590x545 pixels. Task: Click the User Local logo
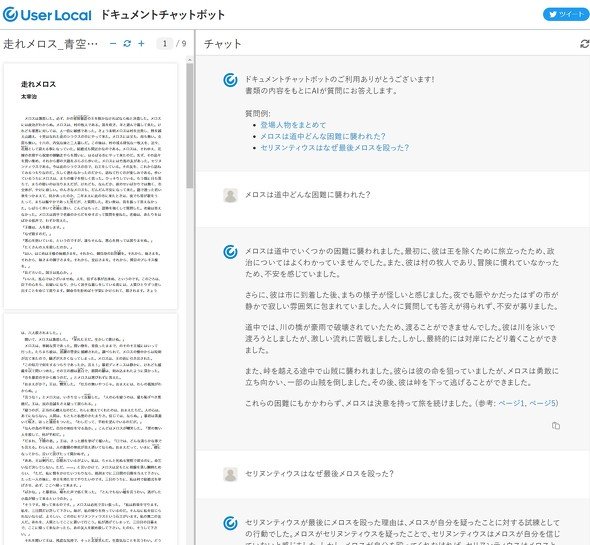(47, 15)
